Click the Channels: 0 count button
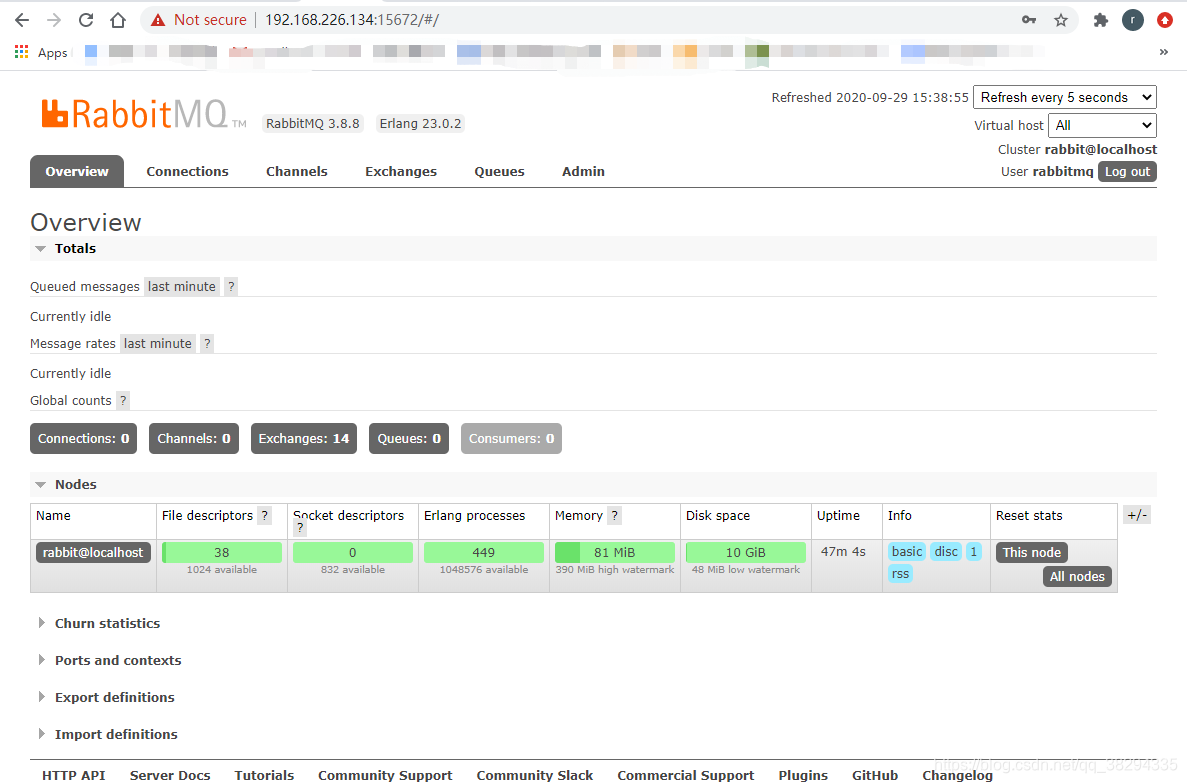Image resolution: width=1187 pixels, height=783 pixels. (194, 438)
